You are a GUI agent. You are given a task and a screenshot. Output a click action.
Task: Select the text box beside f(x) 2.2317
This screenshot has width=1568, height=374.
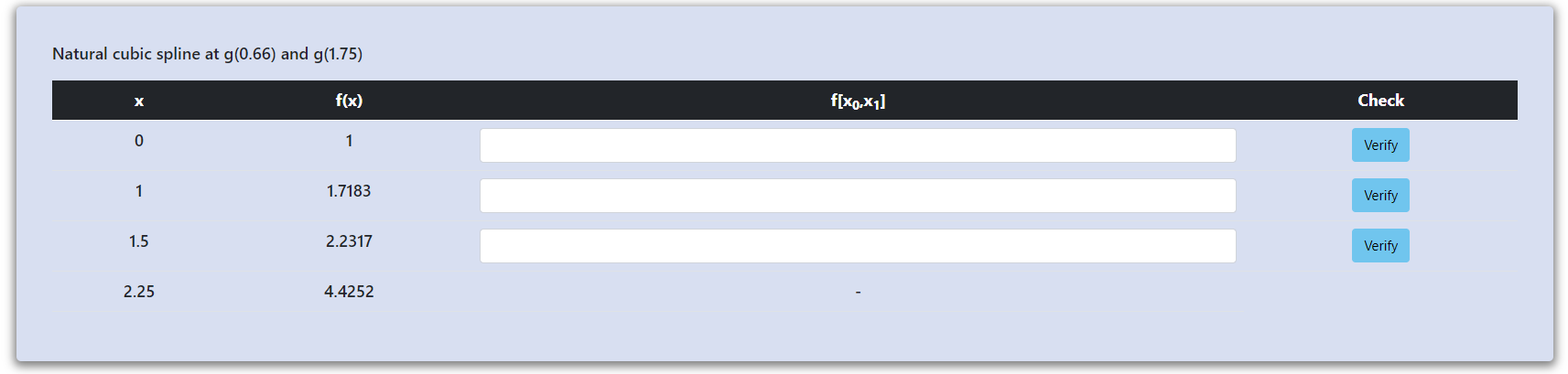click(x=857, y=246)
